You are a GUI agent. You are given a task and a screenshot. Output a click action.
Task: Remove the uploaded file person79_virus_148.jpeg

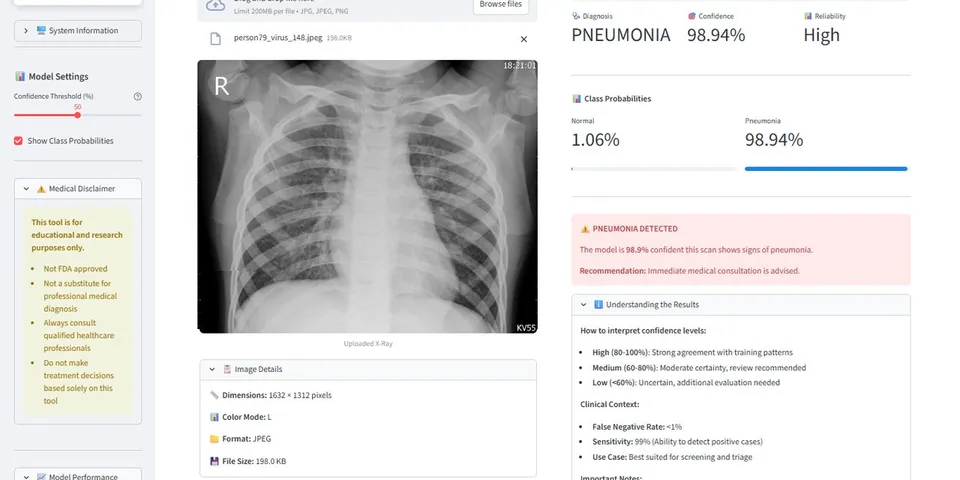523,39
